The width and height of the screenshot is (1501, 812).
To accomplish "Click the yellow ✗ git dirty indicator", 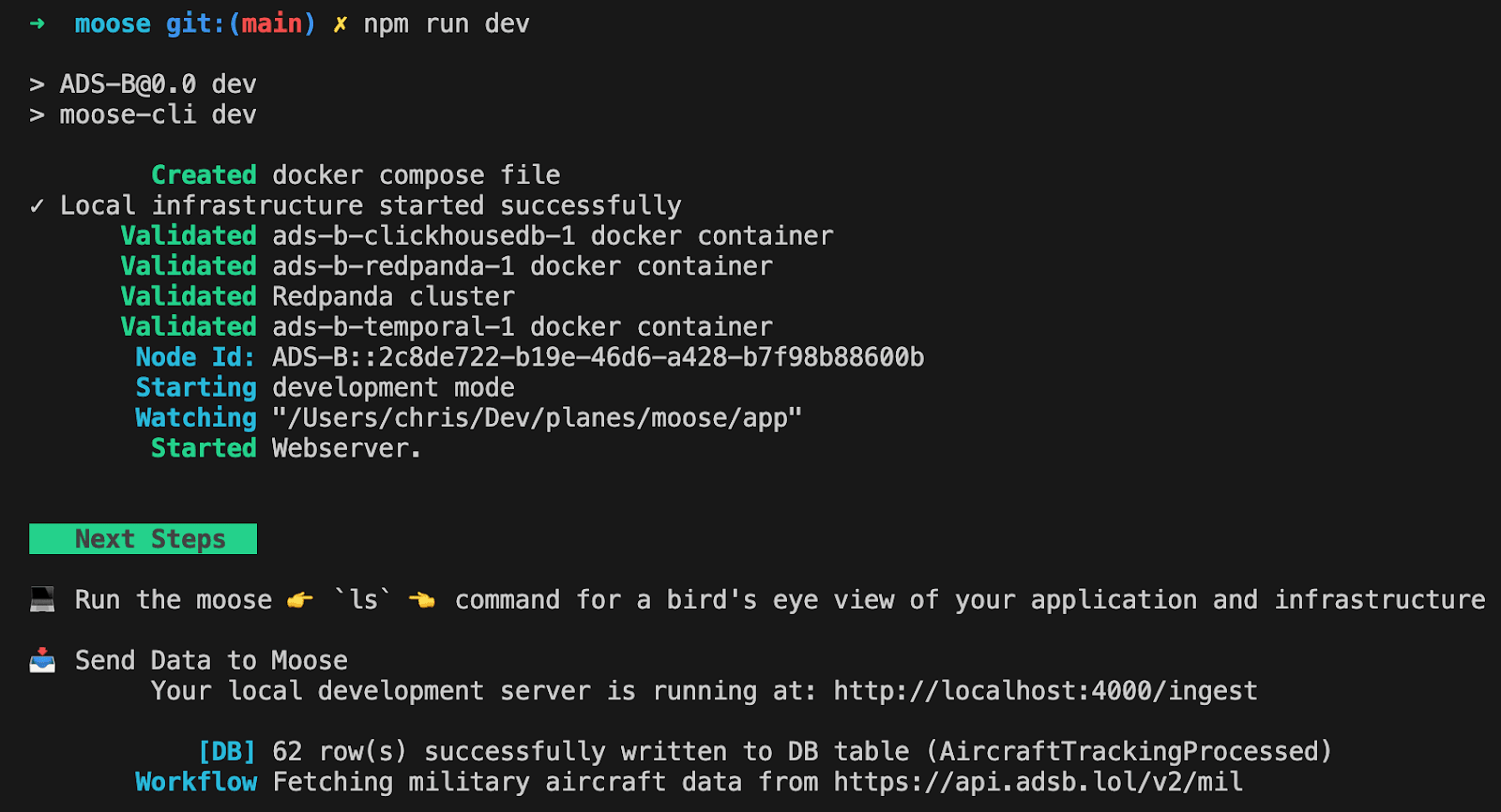I will coord(340,24).
